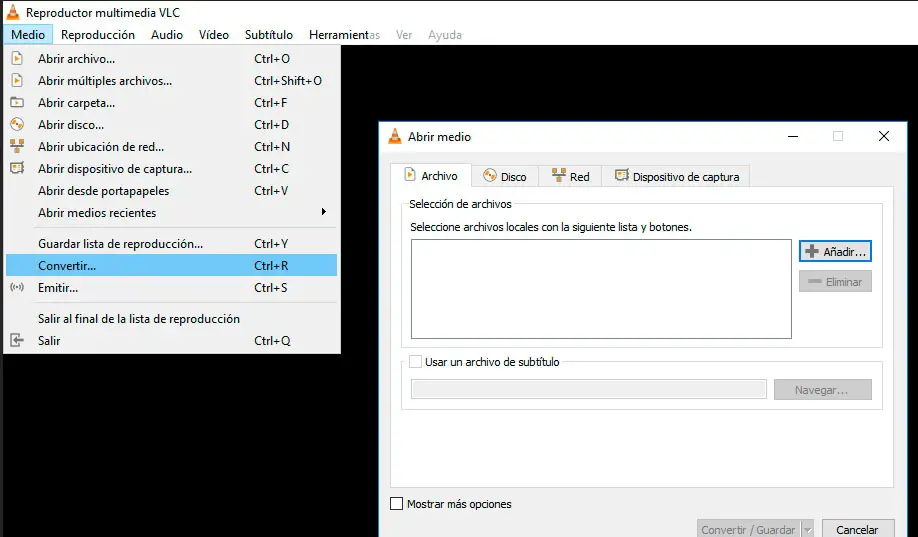918x537 pixels.
Task: Expand the Abrir medios recientes submenu arrow
Action: pos(324,212)
